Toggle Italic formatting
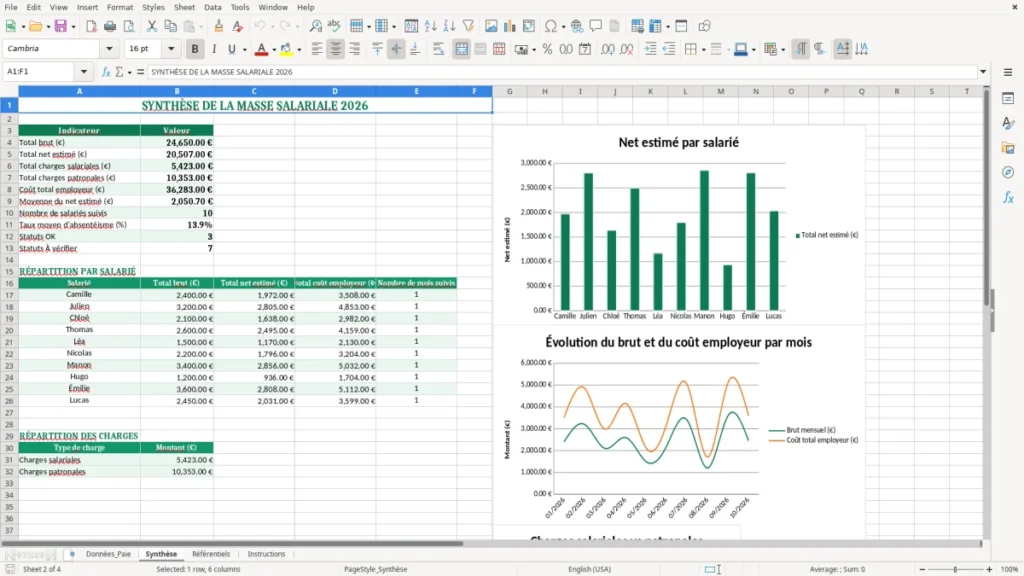The image size is (1024, 576). [214, 49]
